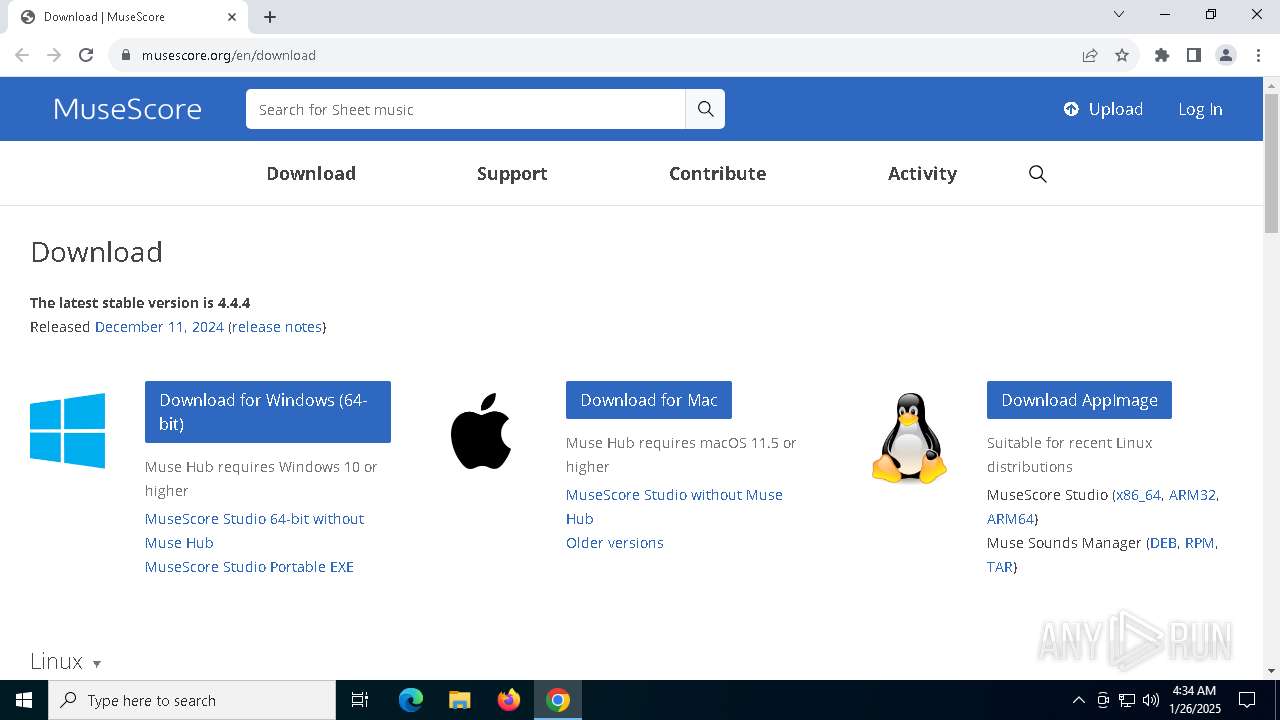The width and height of the screenshot is (1280, 720).
Task: Click Download for Mac button
Action: (x=649, y=400)
